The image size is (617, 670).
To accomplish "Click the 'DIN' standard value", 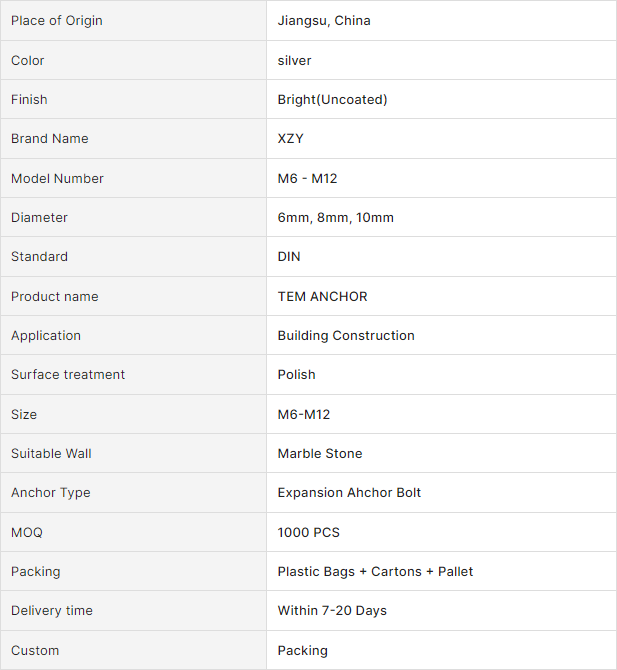I will [x=289, y=257].
